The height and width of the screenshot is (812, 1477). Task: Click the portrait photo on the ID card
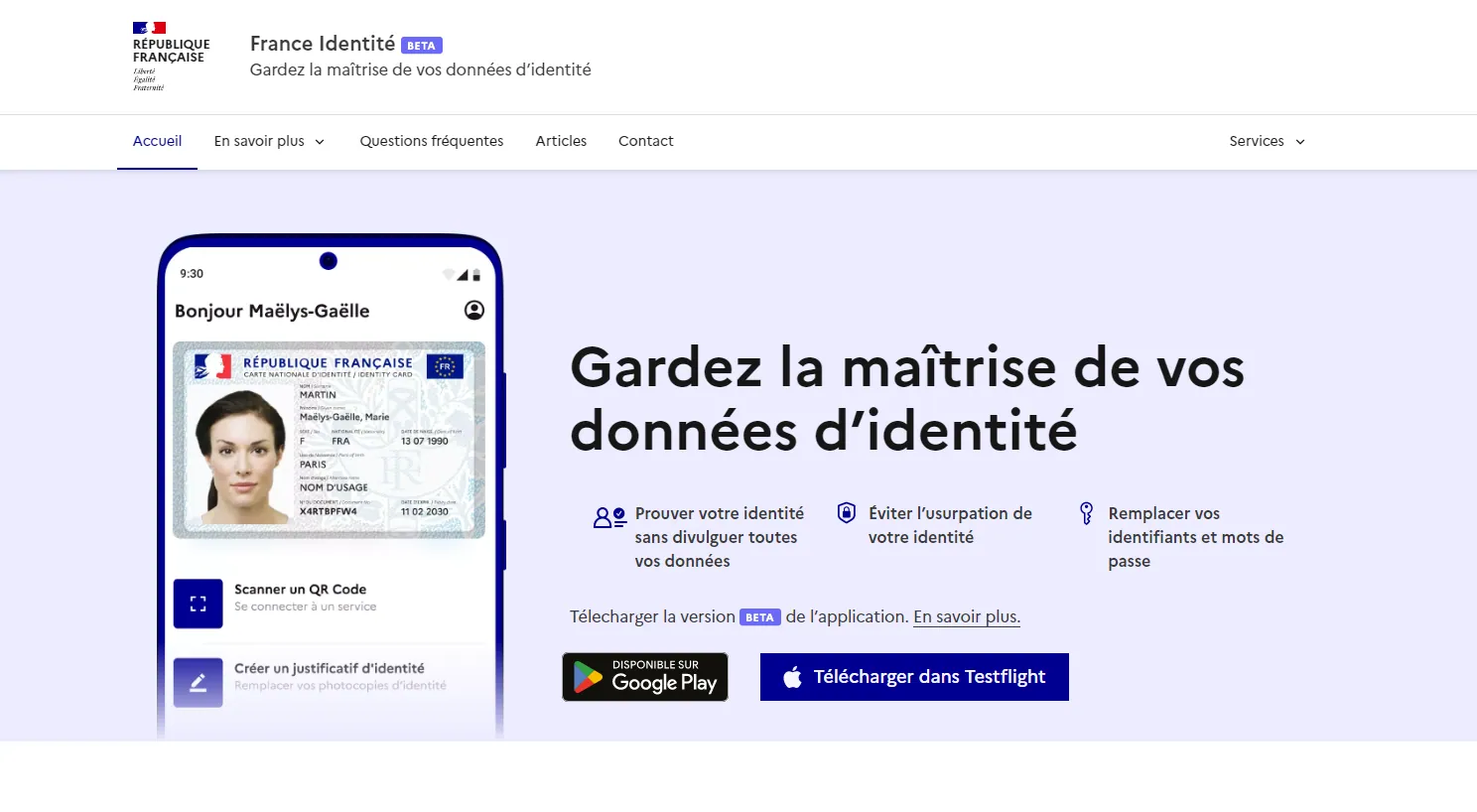(241, 456)
